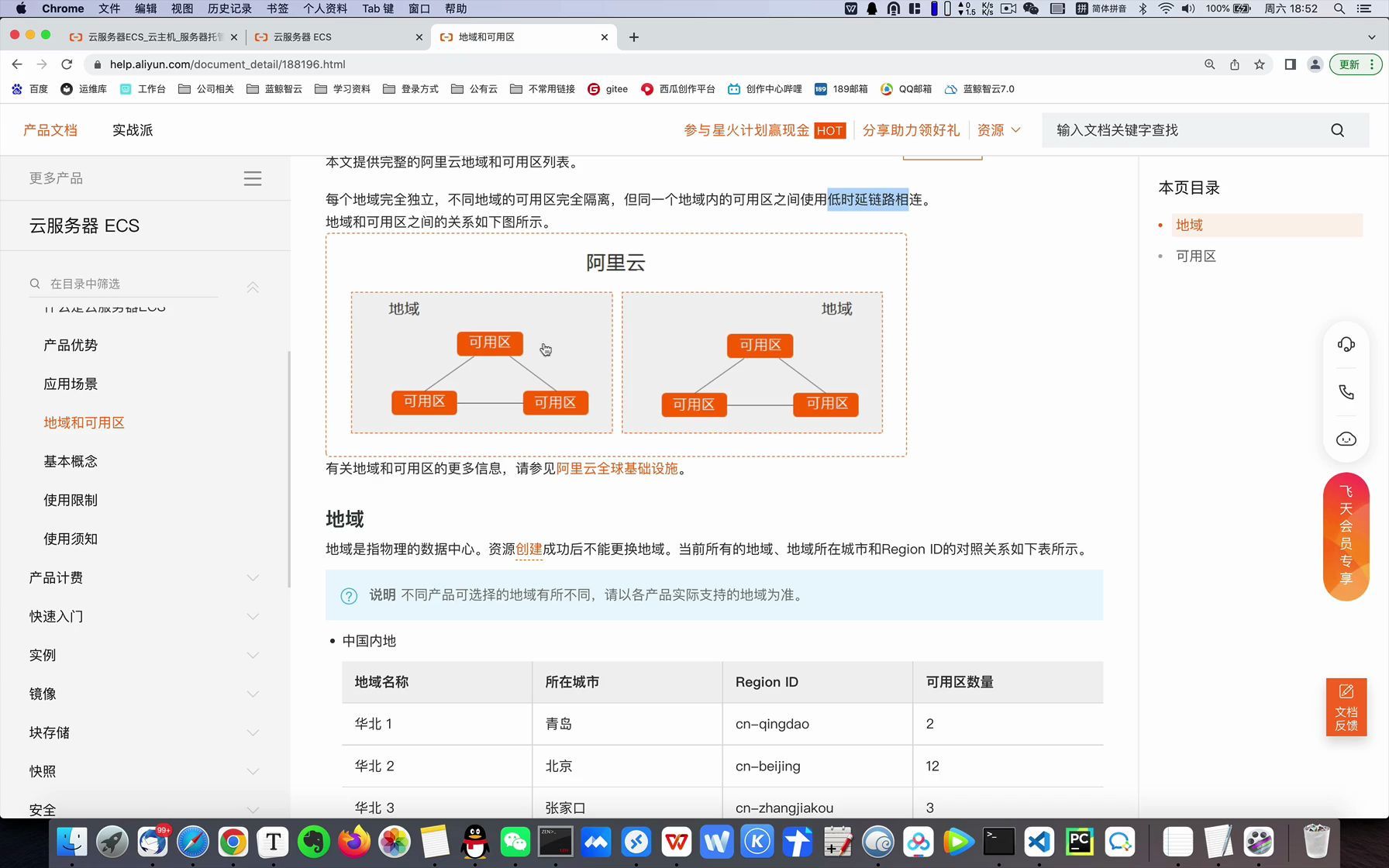Collapse the directory with double chevron icon
Screen dimensions: 1389x868
point(253,287)
